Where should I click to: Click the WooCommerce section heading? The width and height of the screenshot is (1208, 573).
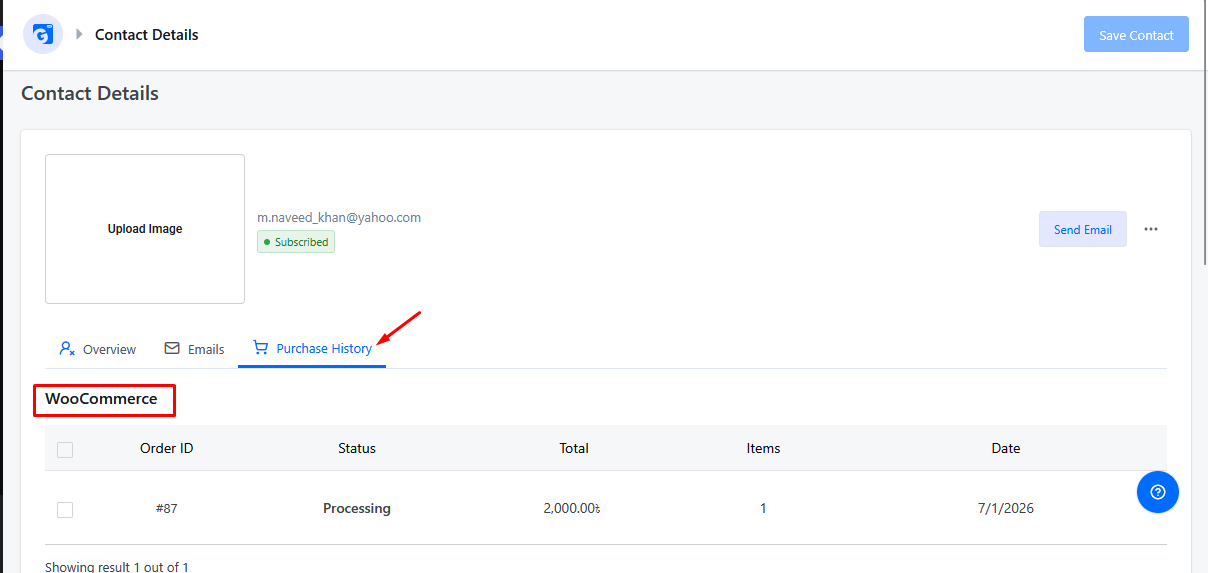(x=101, y=399)
